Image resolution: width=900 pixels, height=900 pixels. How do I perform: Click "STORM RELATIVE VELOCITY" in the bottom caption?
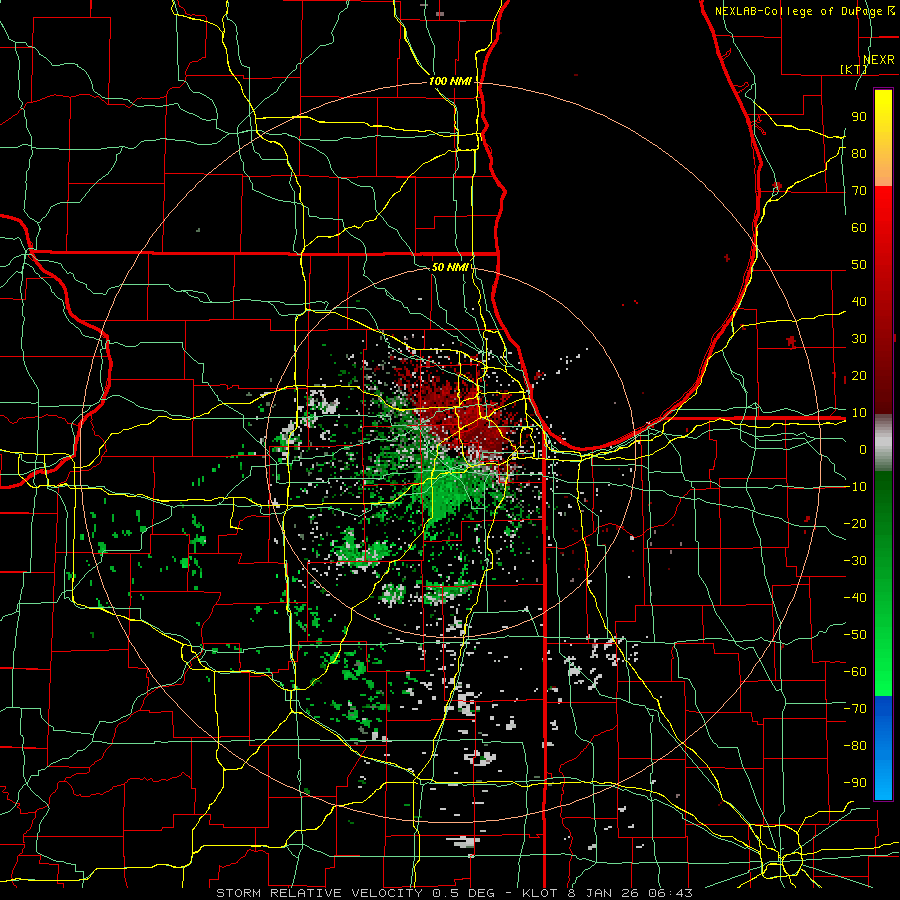pyautogui.click(x=319, y=893)
